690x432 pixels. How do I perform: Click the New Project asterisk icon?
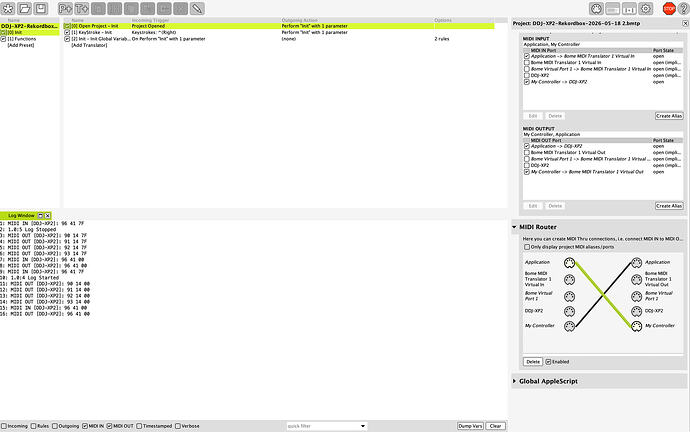click(8, 8)
